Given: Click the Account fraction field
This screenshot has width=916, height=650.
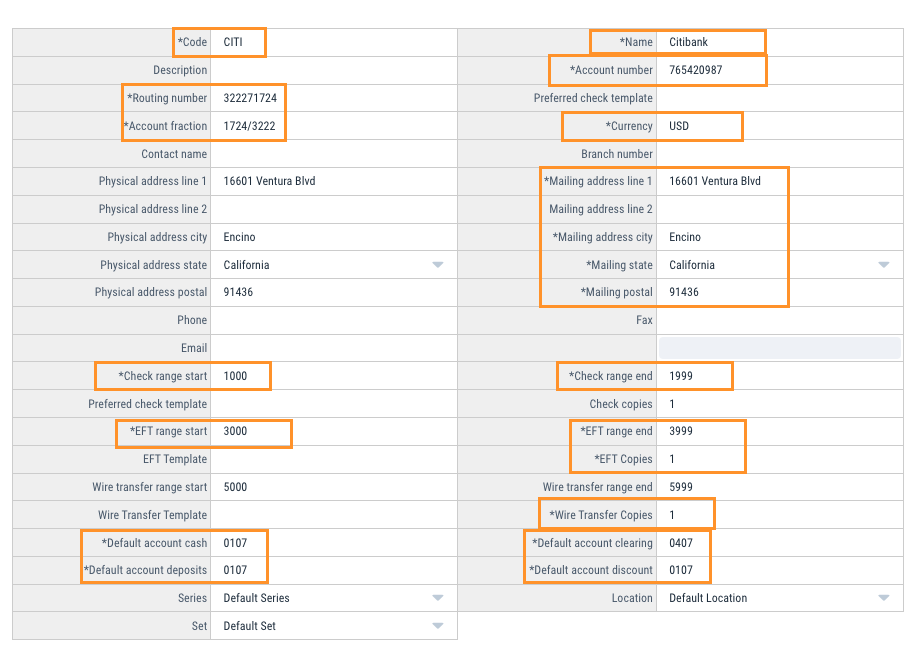Looking at the screenshot, I should tap(248, 126).
